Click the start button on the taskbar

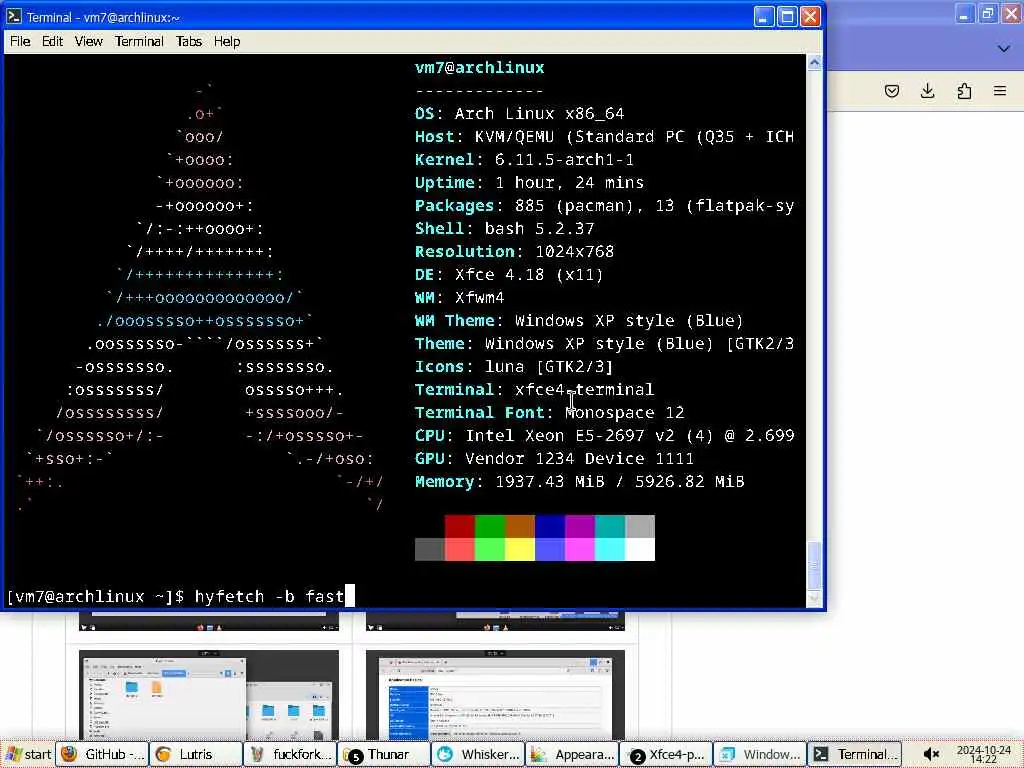coord(28,754)
